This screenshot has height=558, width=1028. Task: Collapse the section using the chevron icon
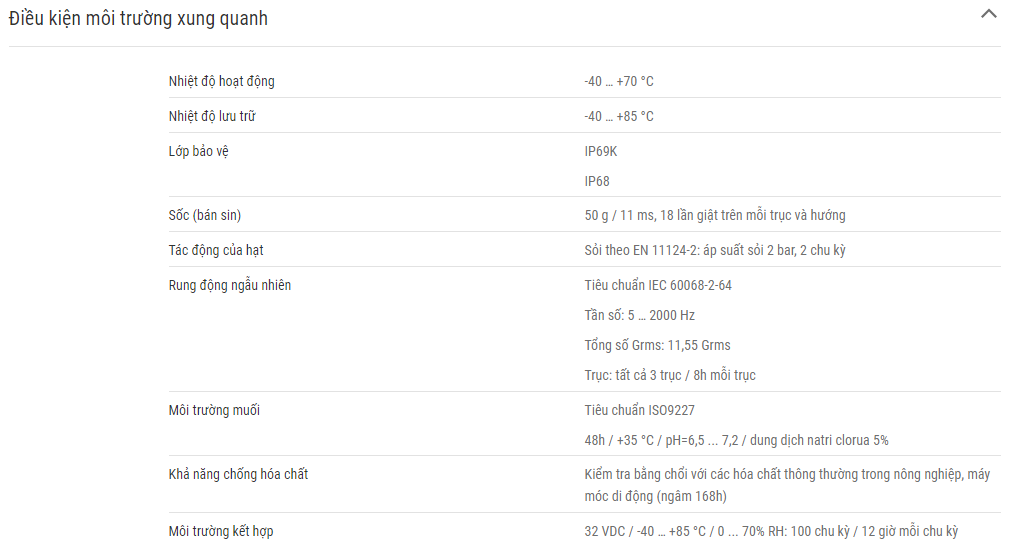point(989,14)
